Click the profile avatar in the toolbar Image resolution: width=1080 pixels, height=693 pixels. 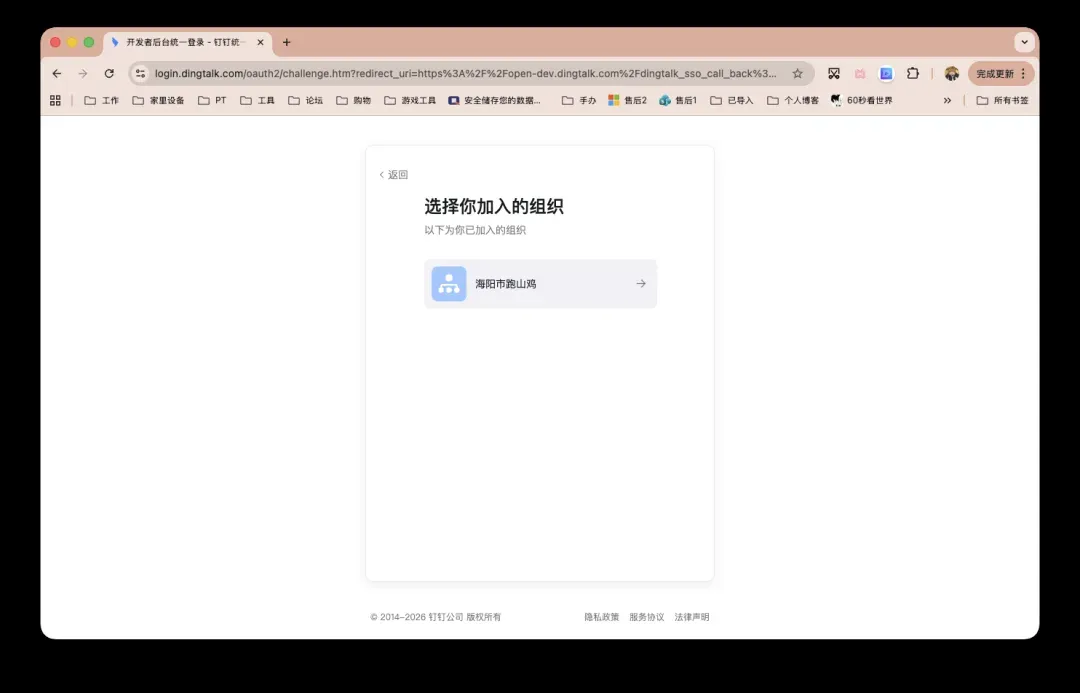(x=951, y=74)
